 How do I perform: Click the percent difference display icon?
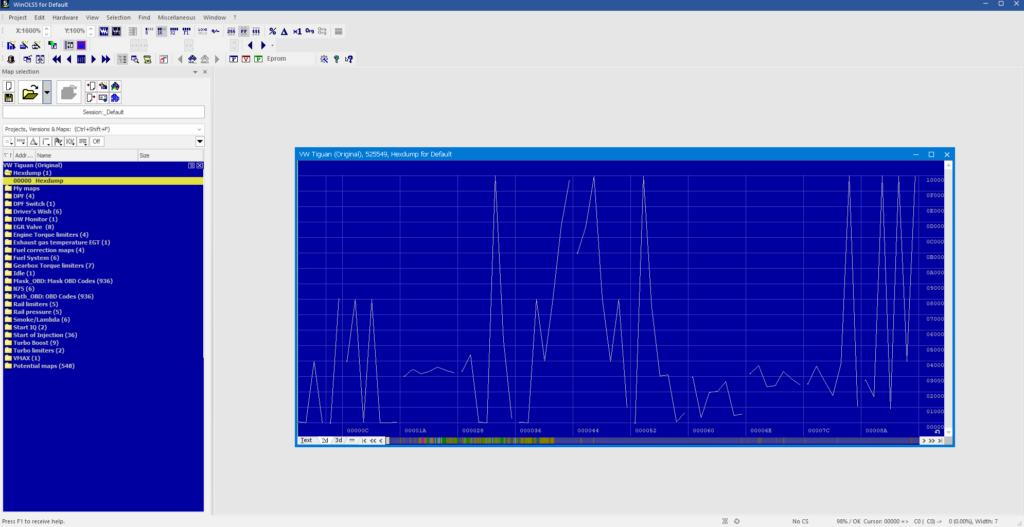point(272,31)
